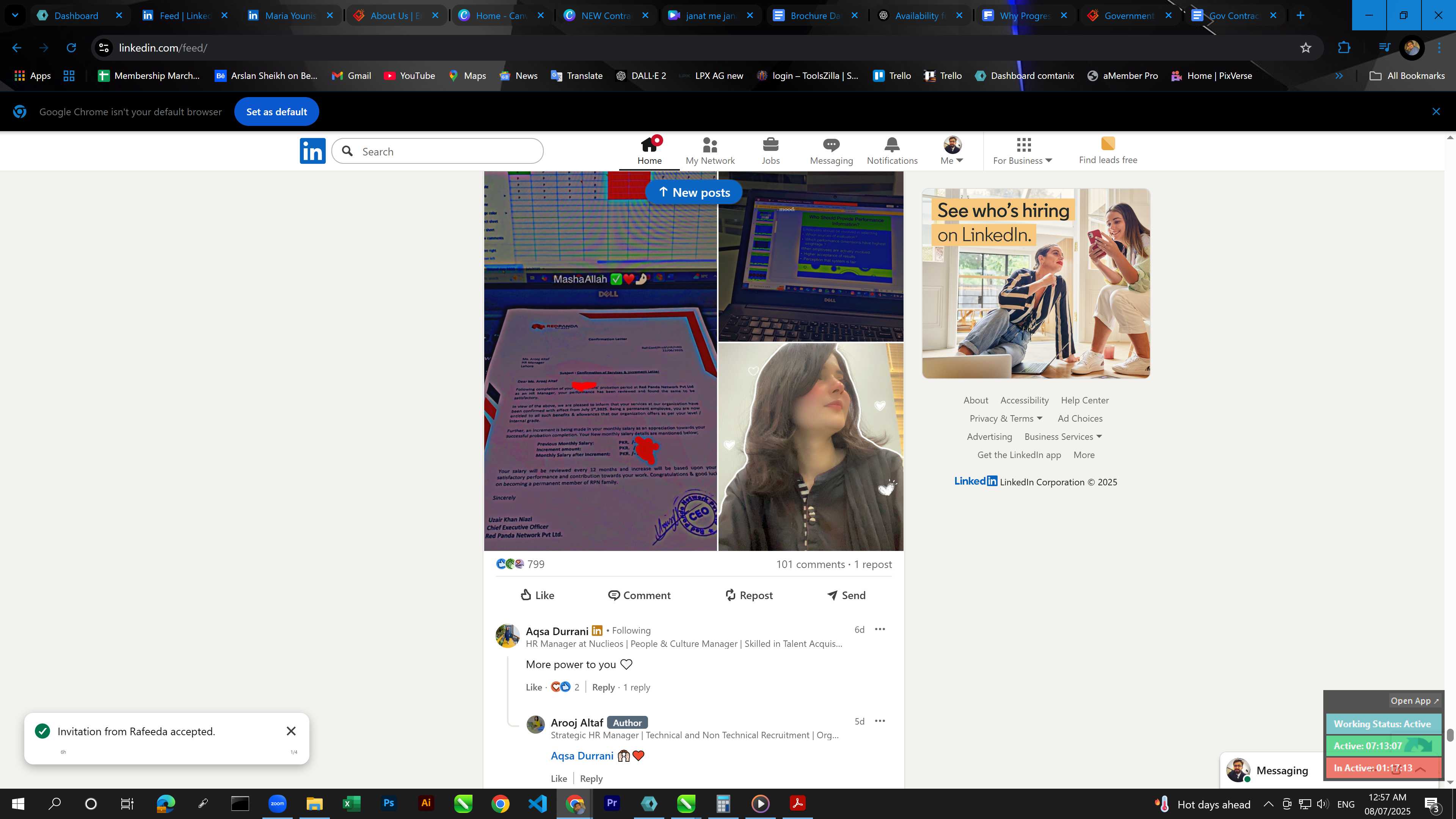Viewport: 1456px width, 819px height.
Task: Go to My Network
Action: pyautogui.click(x=710, y=151)
